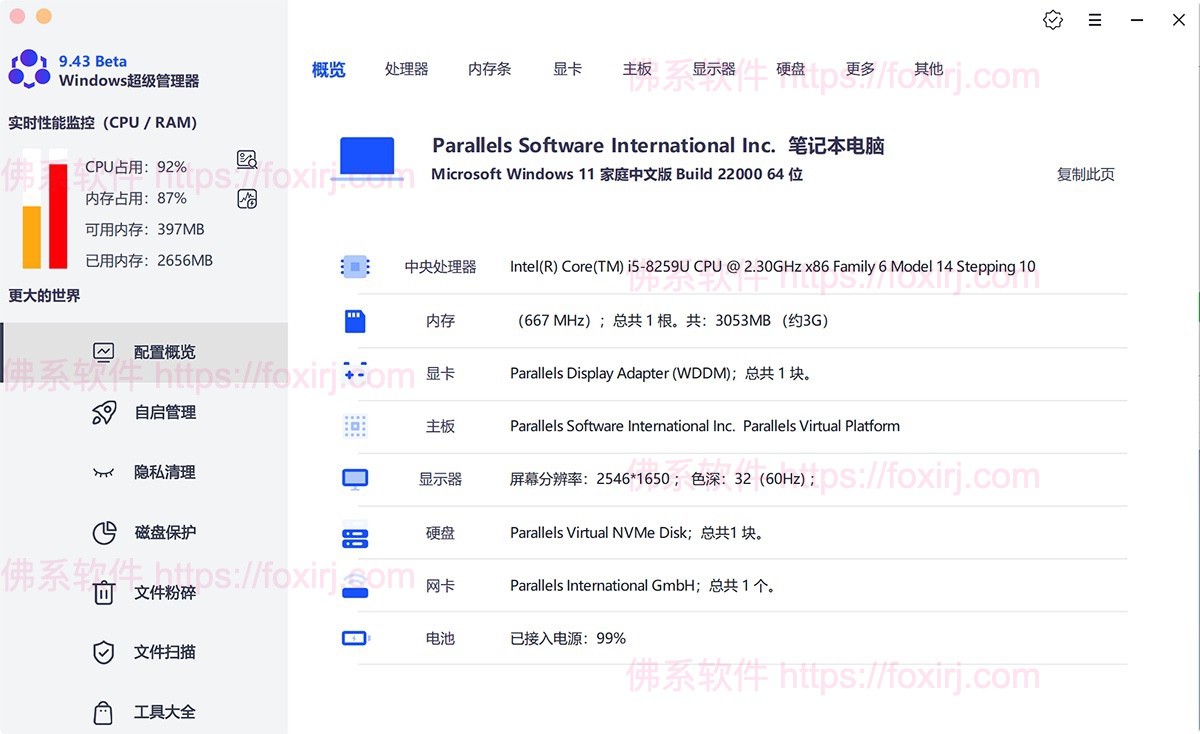Click the 复制此页 link
The image size is (1200, 734).
1086,173
